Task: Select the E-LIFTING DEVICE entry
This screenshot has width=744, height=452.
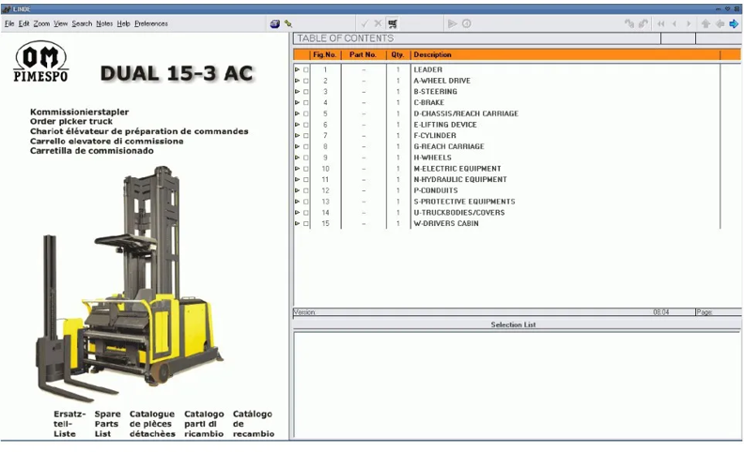Action: coord(445,125)
